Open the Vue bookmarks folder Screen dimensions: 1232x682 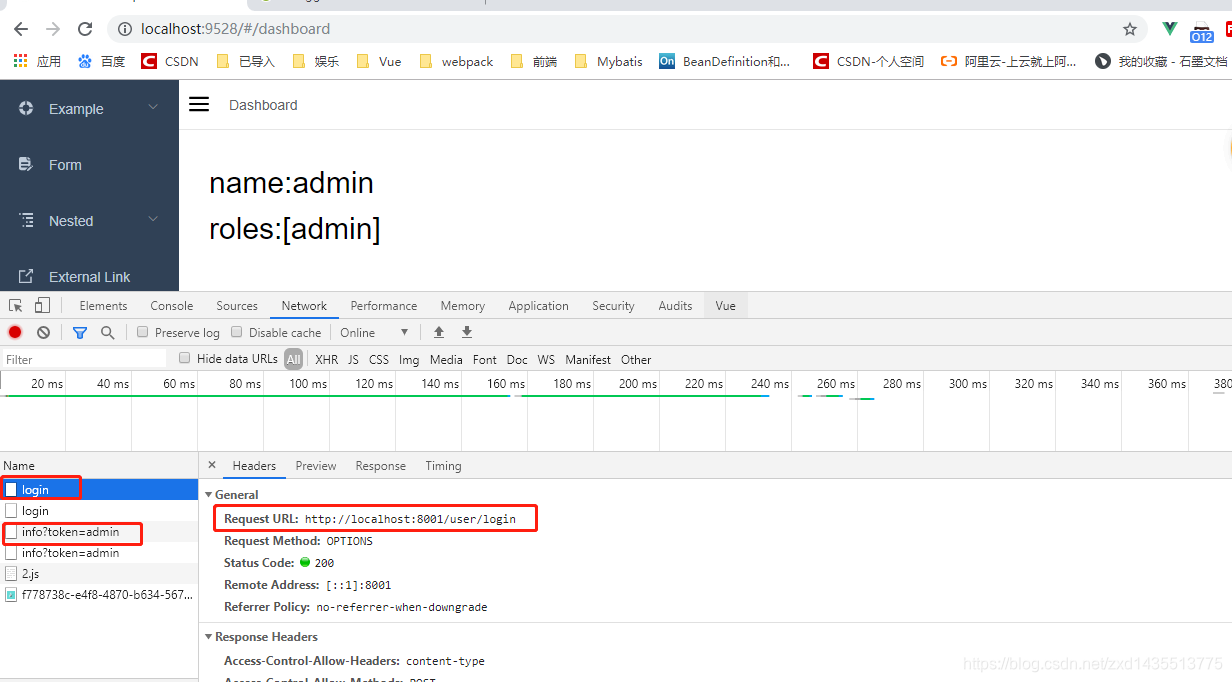[379, 61]
